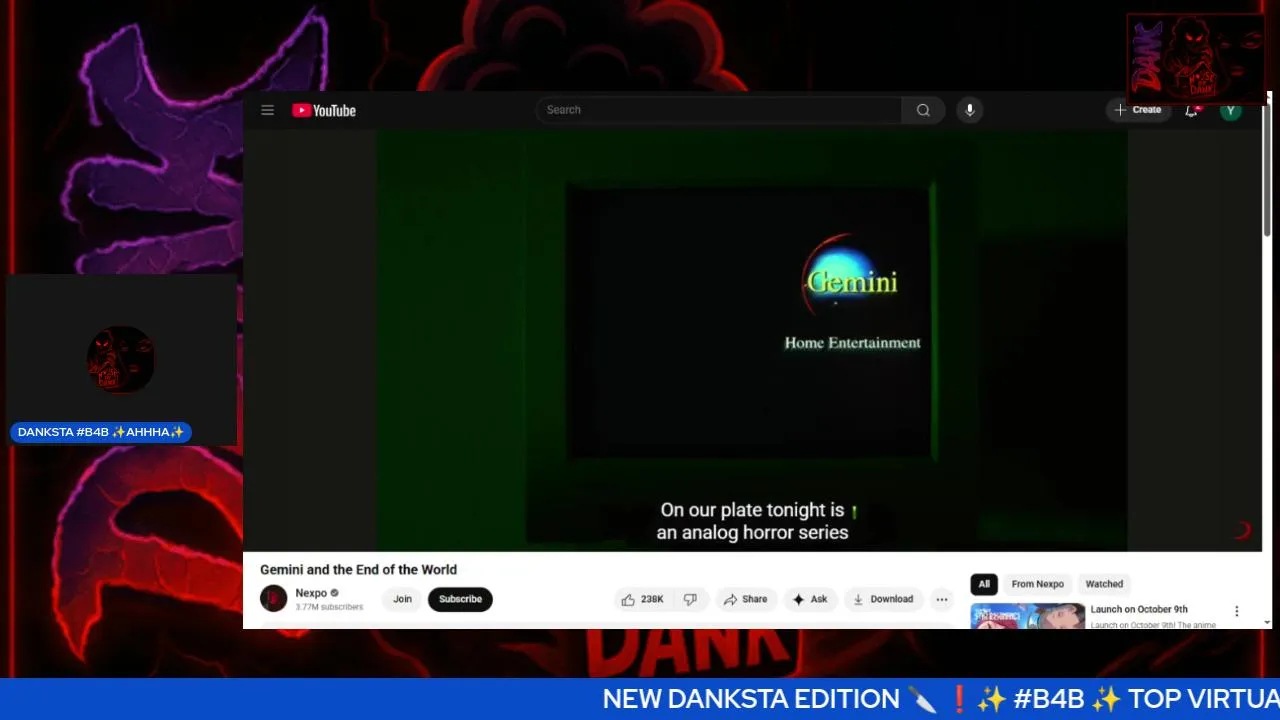Click the DANKSTA #B4B name tag
Viewport: 1280px width, 720px height.
tap(101, 432)
